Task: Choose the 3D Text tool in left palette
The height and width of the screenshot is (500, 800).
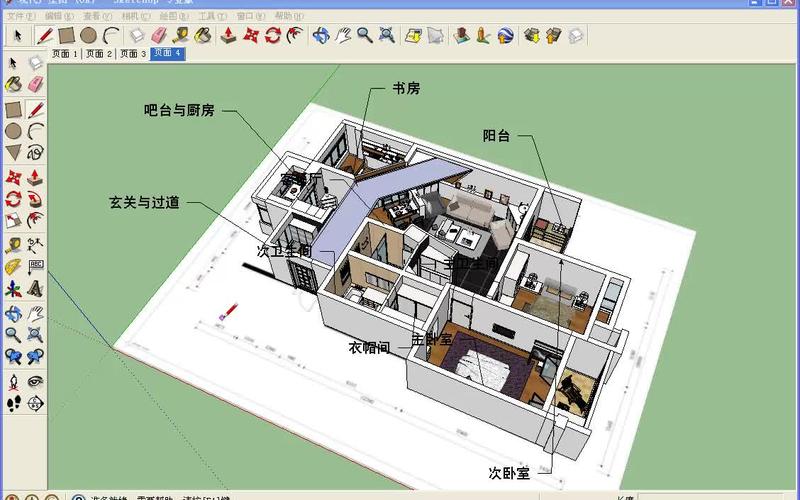Action: click(x=35, y=289)
